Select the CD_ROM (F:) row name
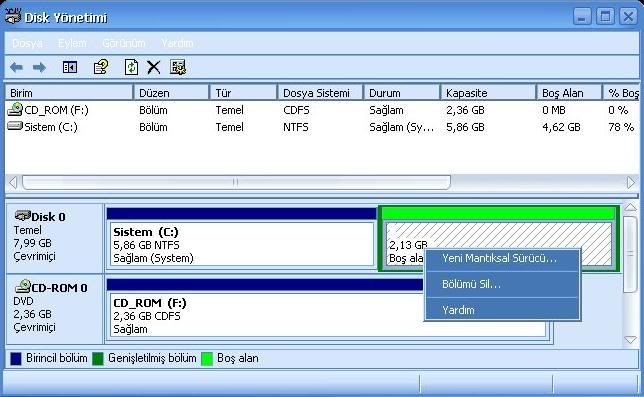Image resolution: width=644 pixels, height=397 pixels. click(56, 110)
